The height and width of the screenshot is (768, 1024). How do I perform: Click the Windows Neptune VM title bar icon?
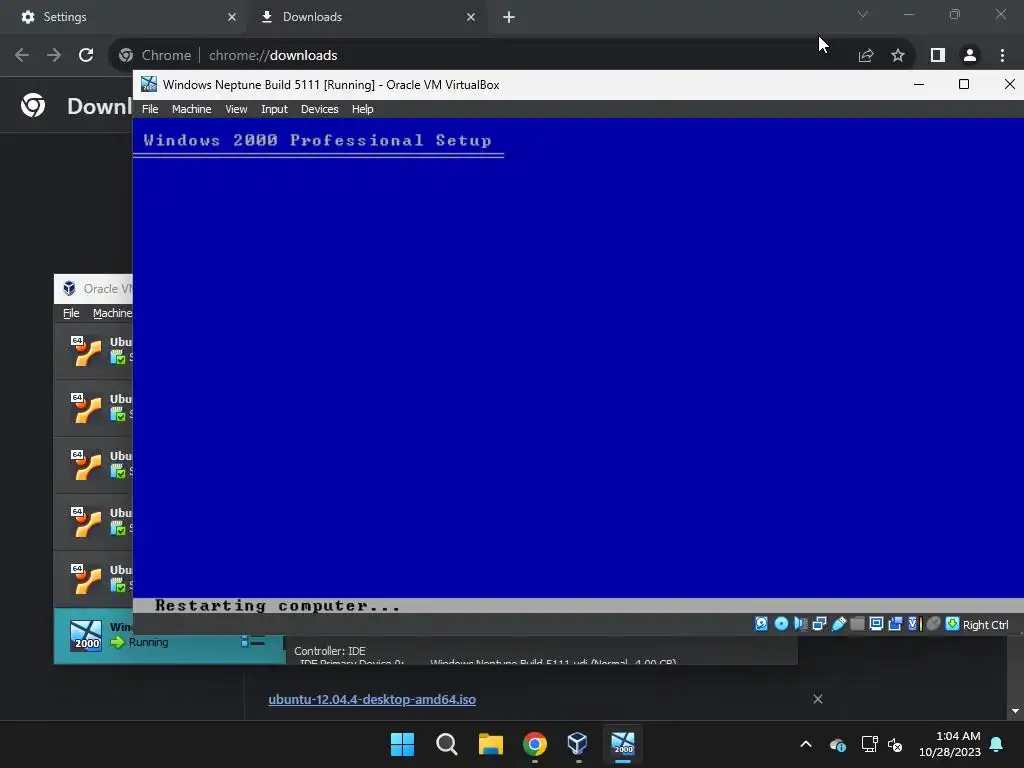click(x=149, y=84)
